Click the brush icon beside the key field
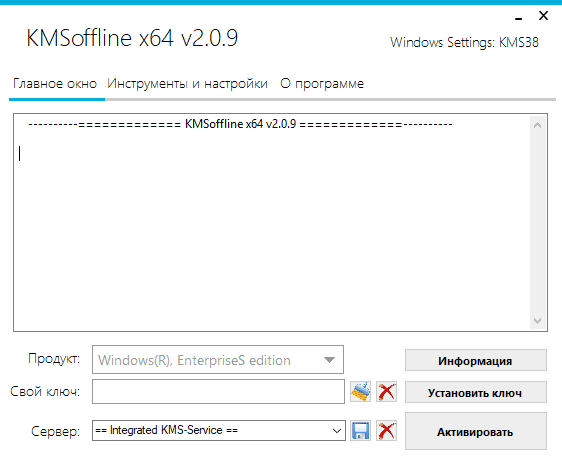The image size is (562, 467). [x=361, y=391]
